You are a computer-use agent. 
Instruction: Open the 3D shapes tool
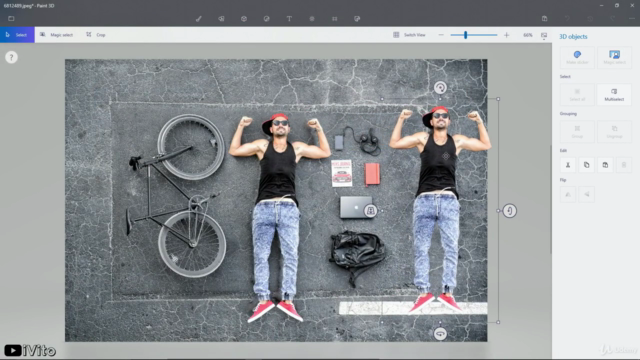(x=244, y=19)
